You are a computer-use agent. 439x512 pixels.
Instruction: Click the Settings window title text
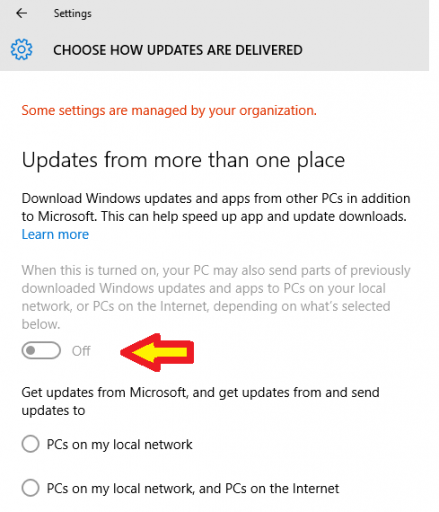pos(73,14)
